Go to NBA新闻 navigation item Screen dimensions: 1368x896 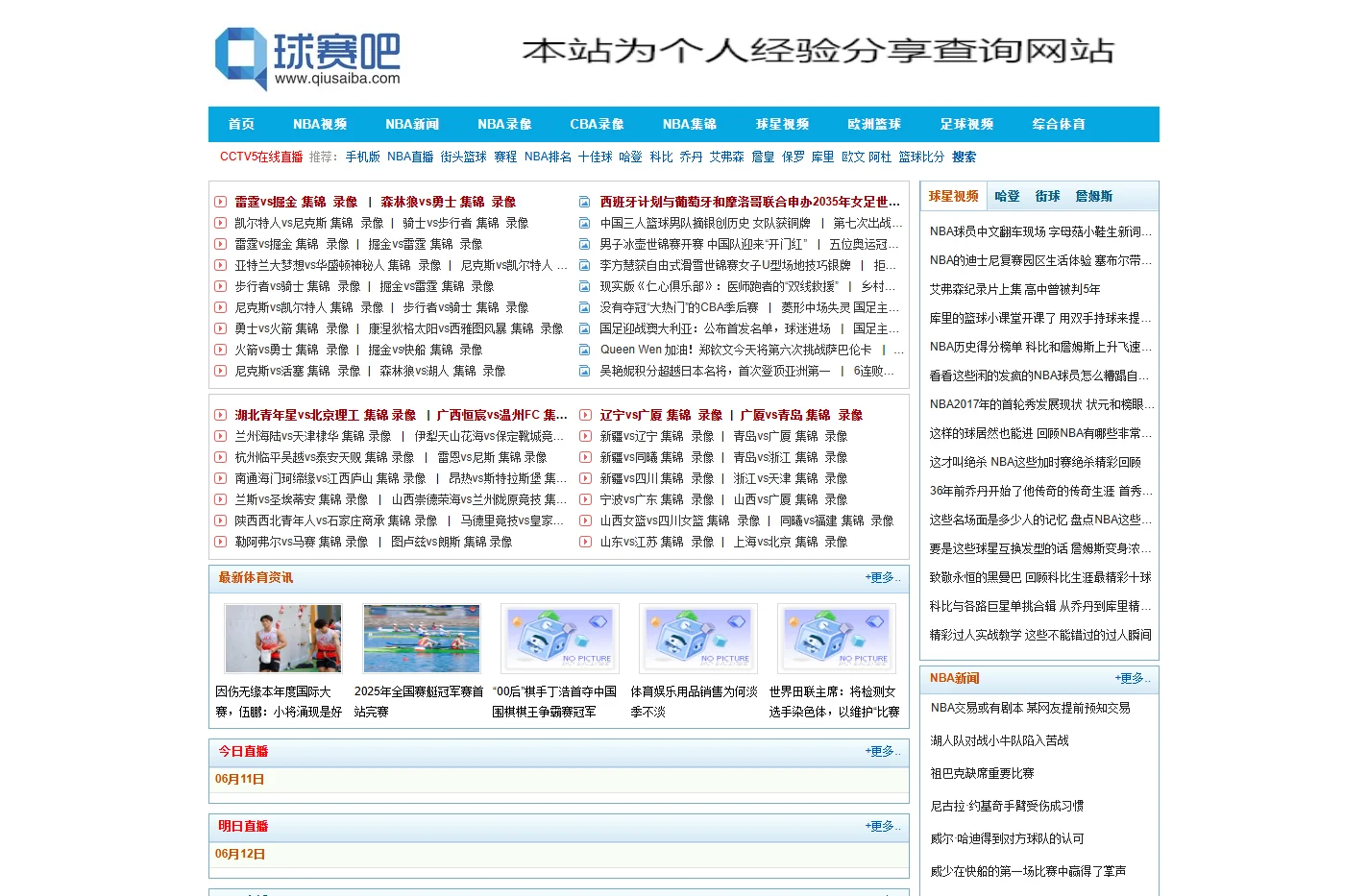tap(412, 124)
